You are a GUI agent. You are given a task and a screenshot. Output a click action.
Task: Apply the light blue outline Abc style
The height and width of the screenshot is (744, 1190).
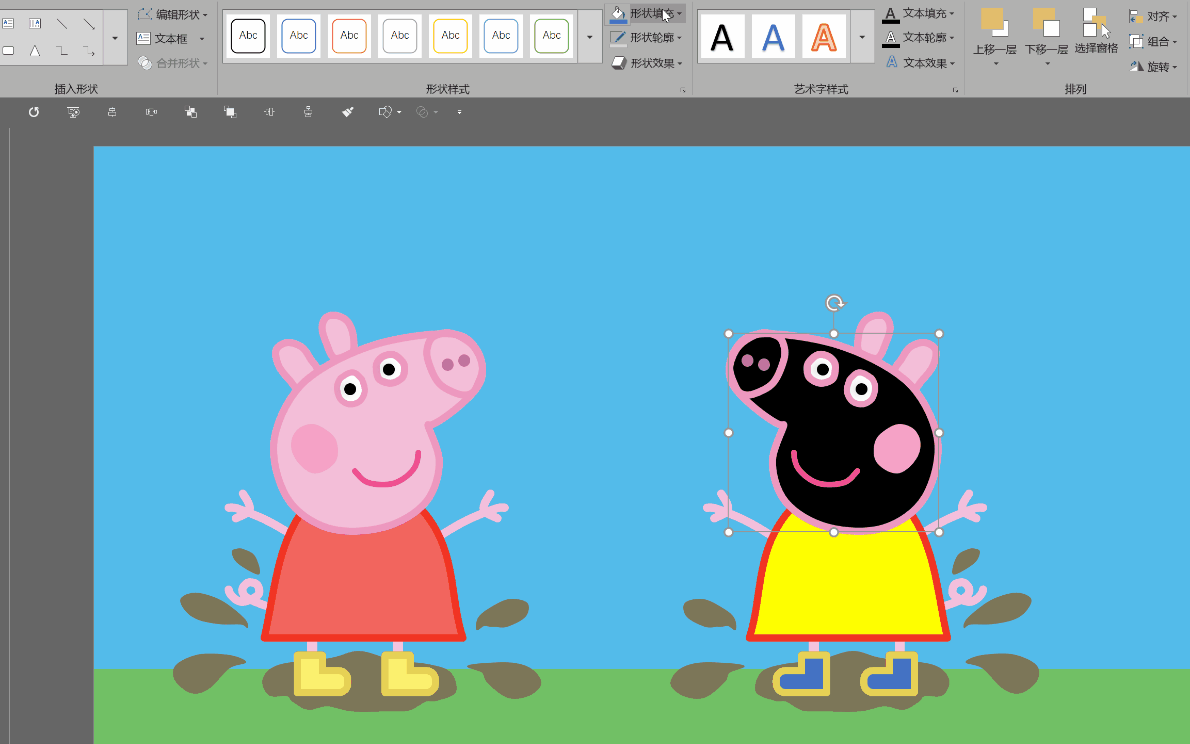pos(501,36)
